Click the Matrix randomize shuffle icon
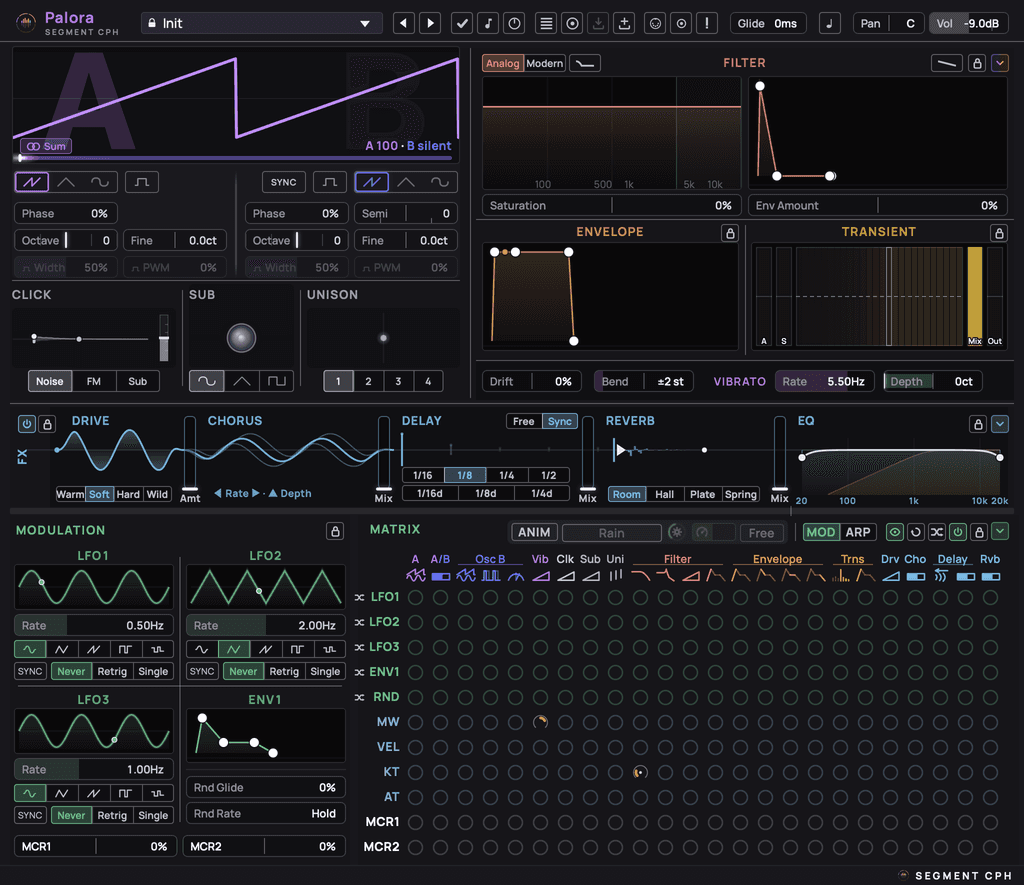 (x=936, y=532)
